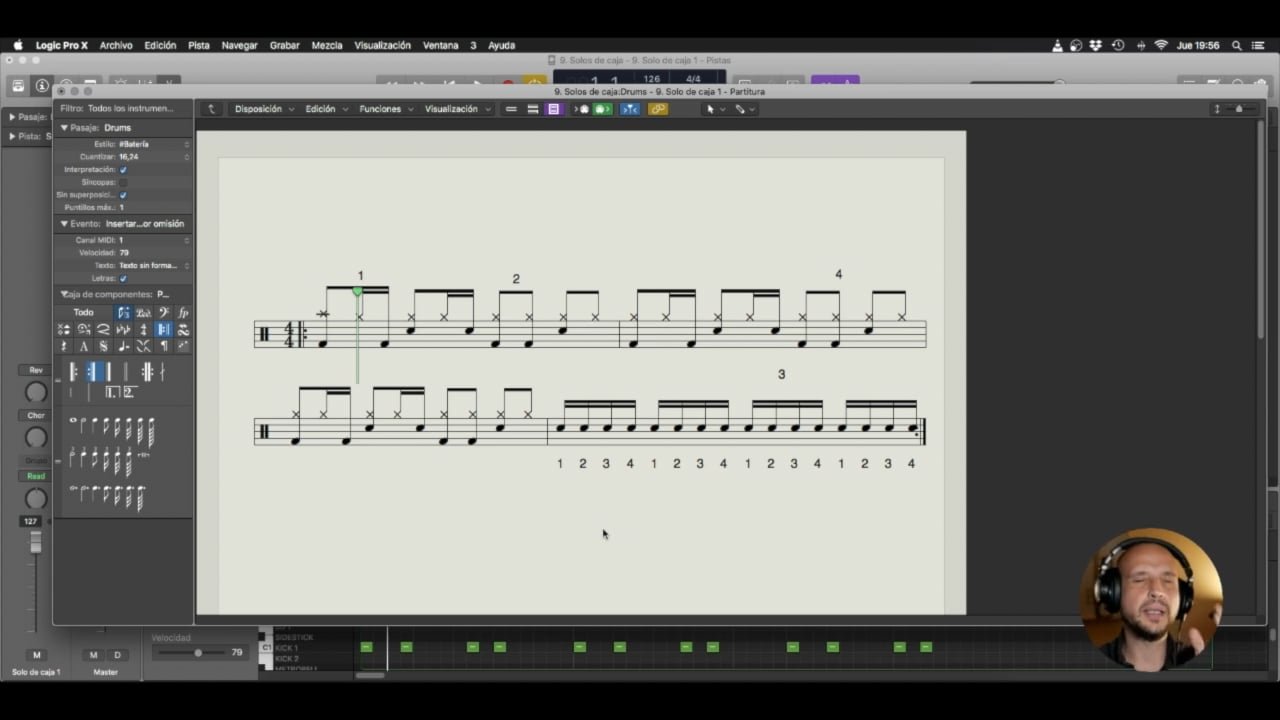Screen dimensions: 1280x720
Task: Click the Dropbox icon in menu bar
Action: pos(1096,45)
